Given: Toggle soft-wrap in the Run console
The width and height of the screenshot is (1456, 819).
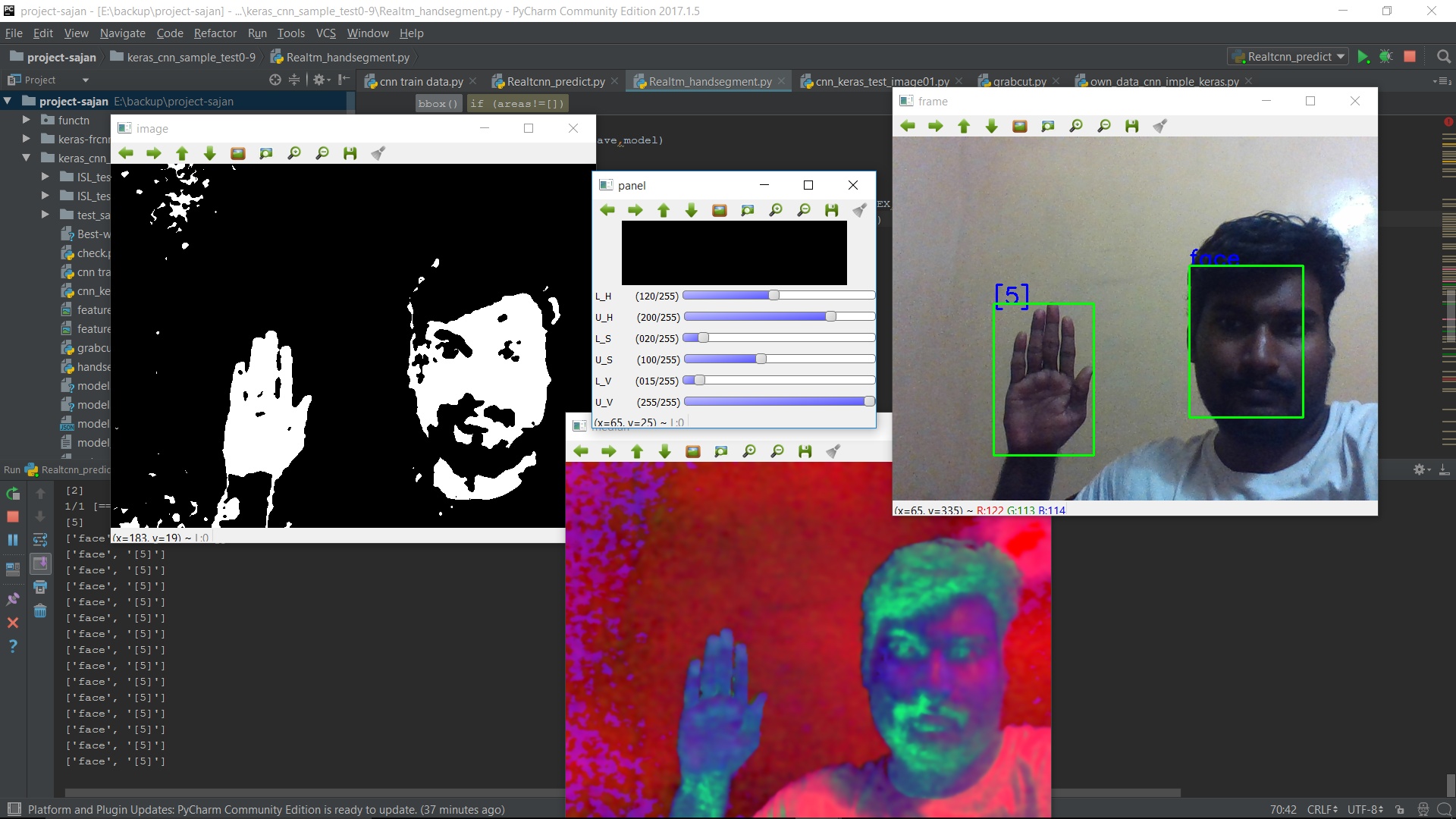Looking at the screenshot, I should tap(40, 540).
